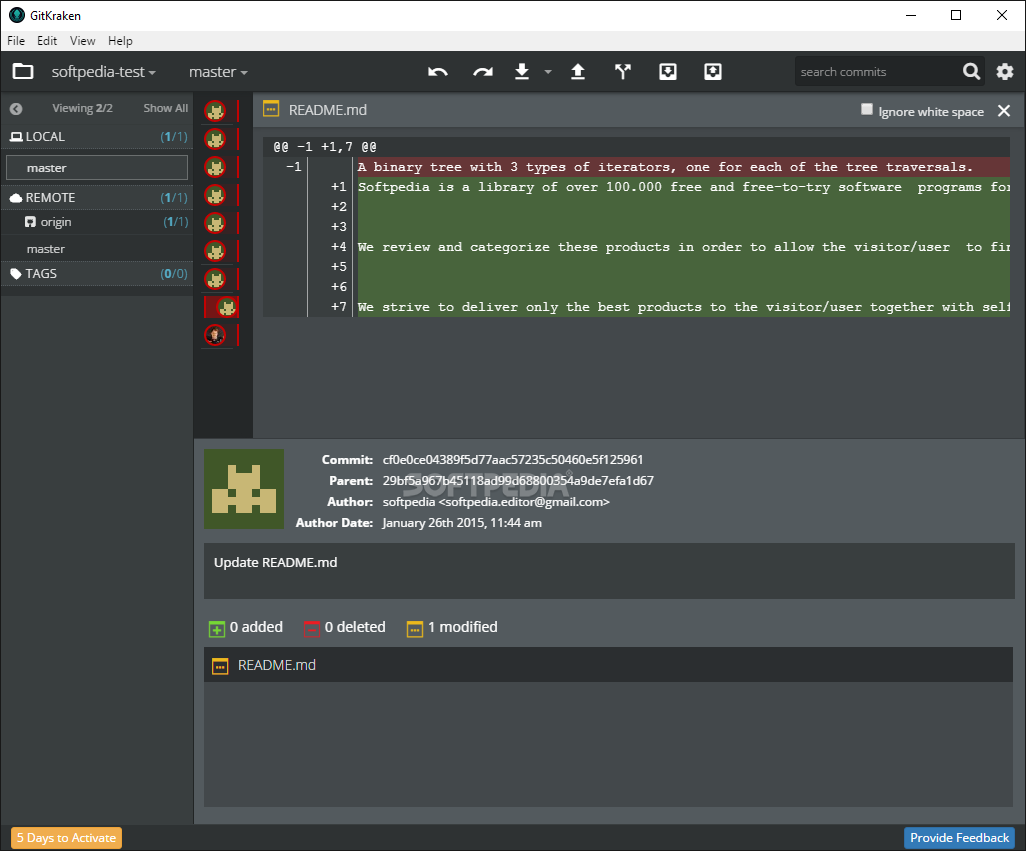Click the Provide Feedback button
The width and height of the screenshot is (1026, 851).
pos(959,838)
